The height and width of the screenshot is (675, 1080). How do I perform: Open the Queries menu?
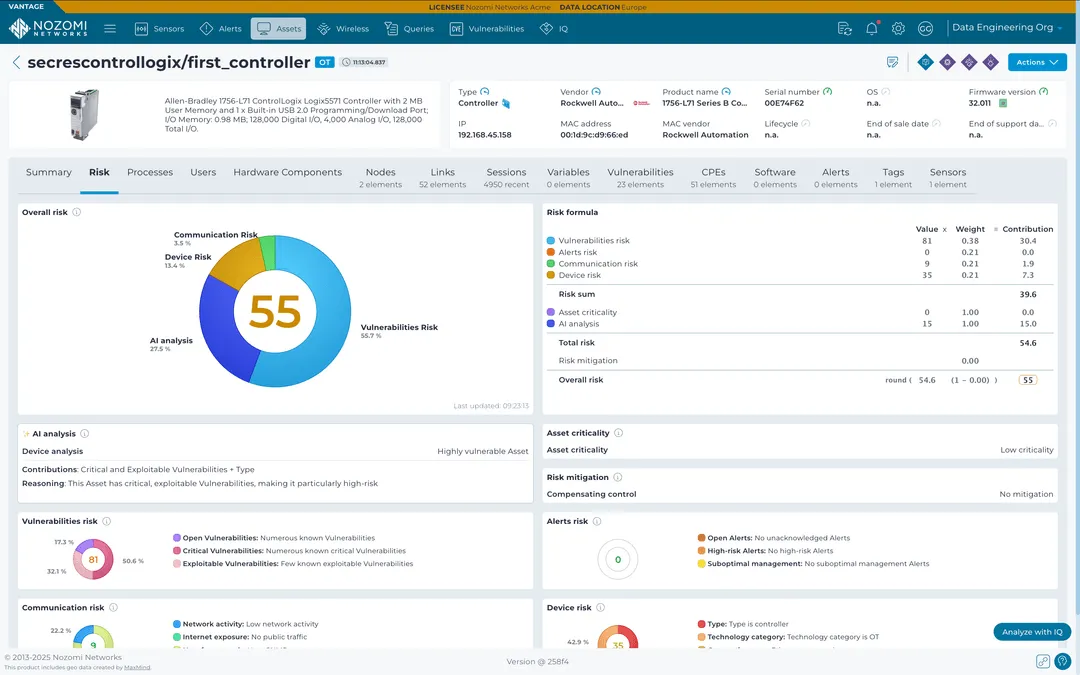(410, 29)
